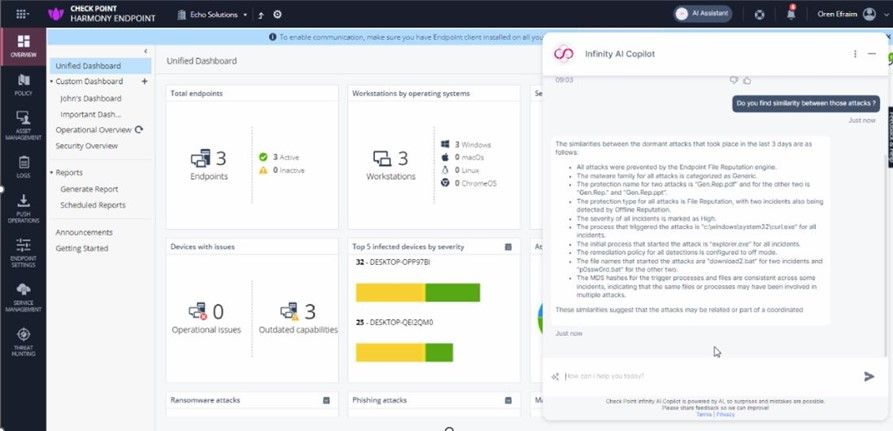The image size is (893, 431).
Task: Click info icon in the top banner
Action: [x=272, y=37]
